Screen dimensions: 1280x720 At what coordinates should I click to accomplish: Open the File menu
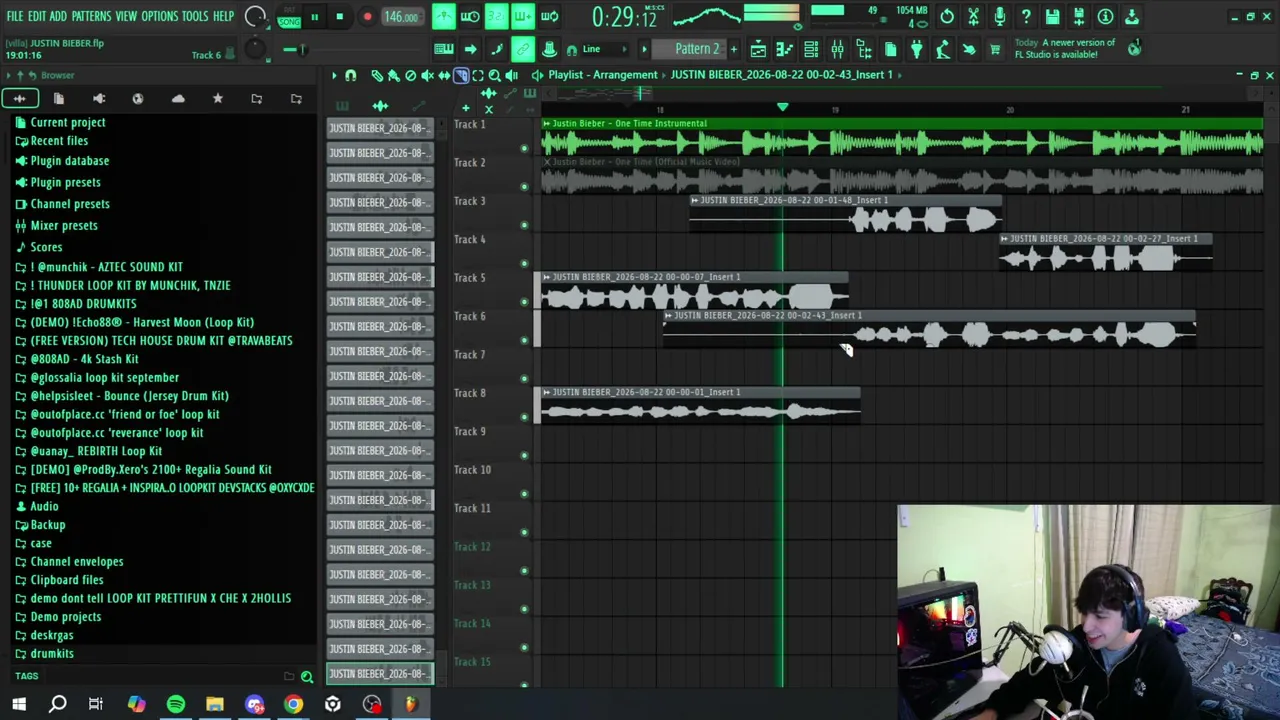tap(15, 17)
